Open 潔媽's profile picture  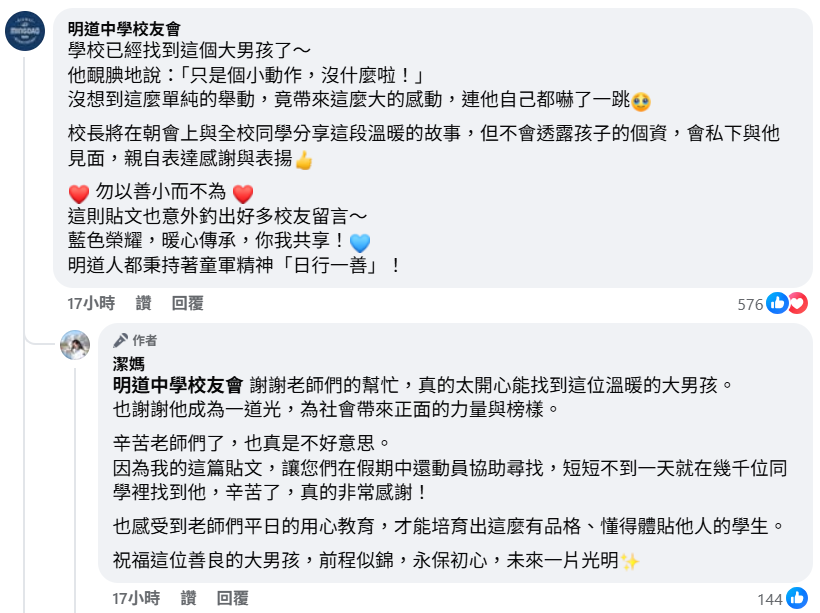point(76,343)
